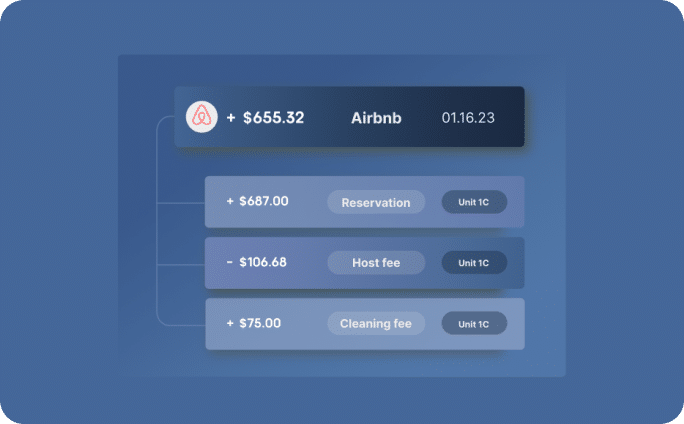Click the minus sign before $106.68

click(230, 262)
